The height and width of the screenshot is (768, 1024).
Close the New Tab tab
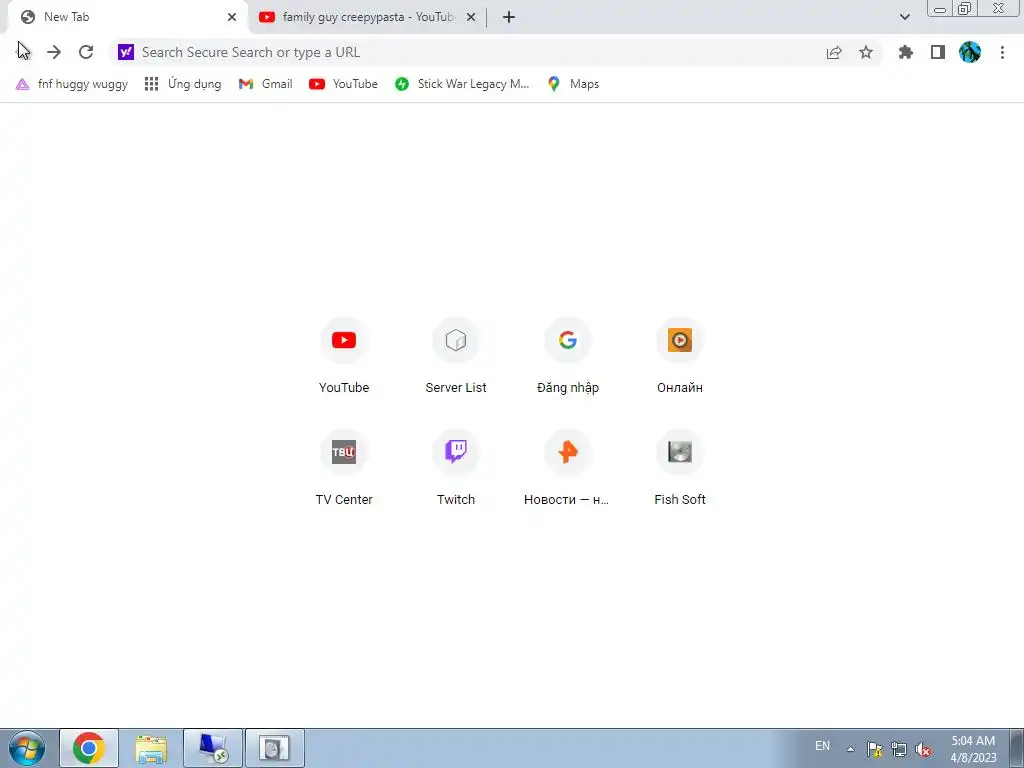pos(232,17)
